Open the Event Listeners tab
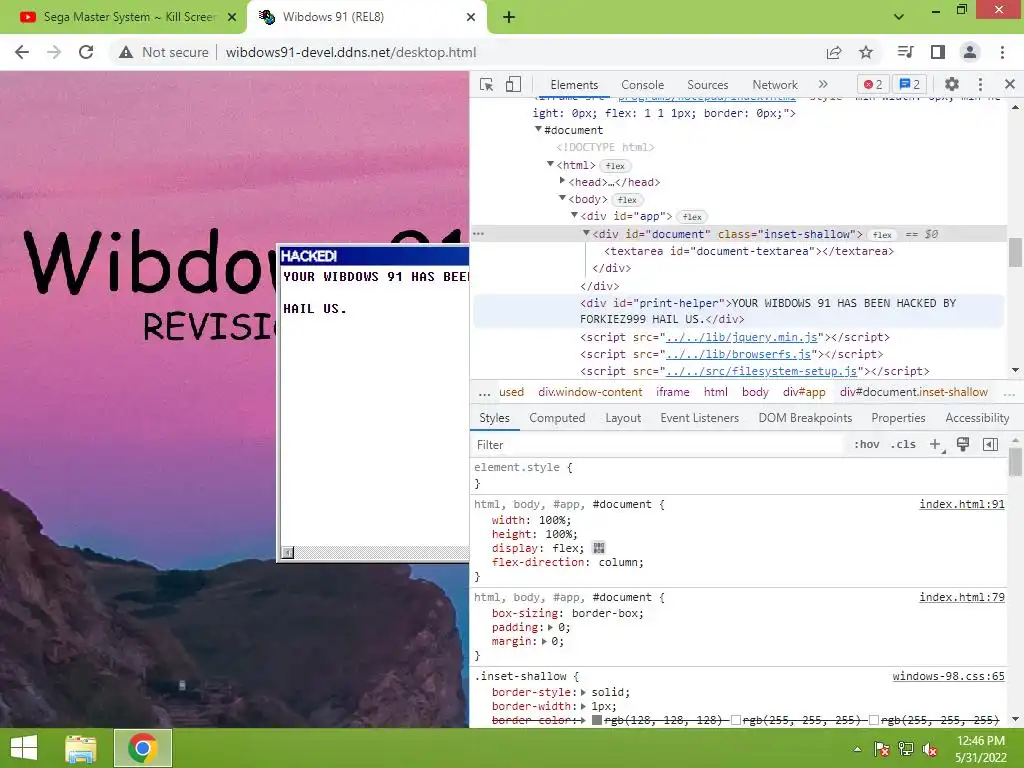This screenshot has width=1024, height=768. click(x=699, y=418)
